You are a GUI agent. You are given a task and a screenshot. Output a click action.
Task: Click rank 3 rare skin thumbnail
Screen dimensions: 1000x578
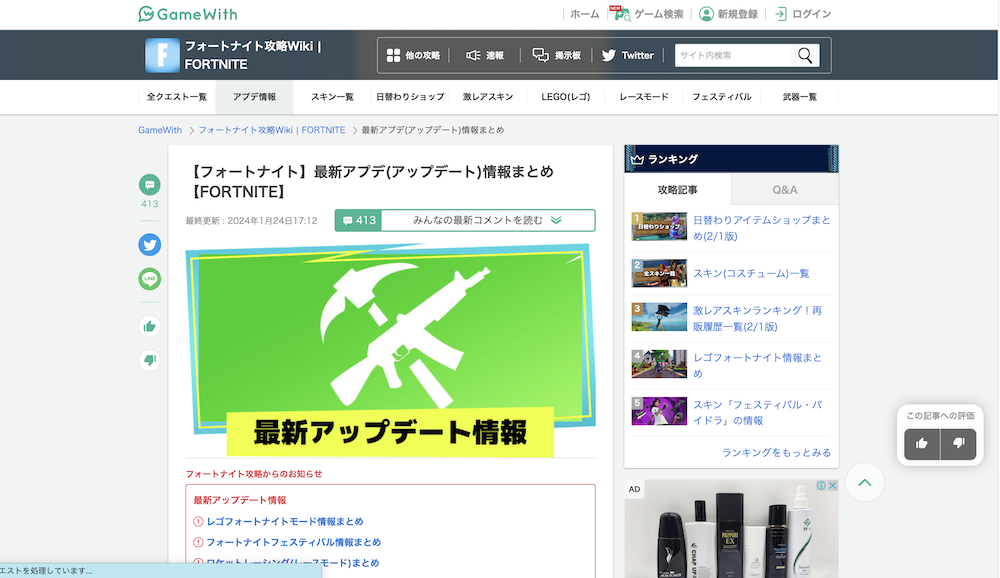659,317
